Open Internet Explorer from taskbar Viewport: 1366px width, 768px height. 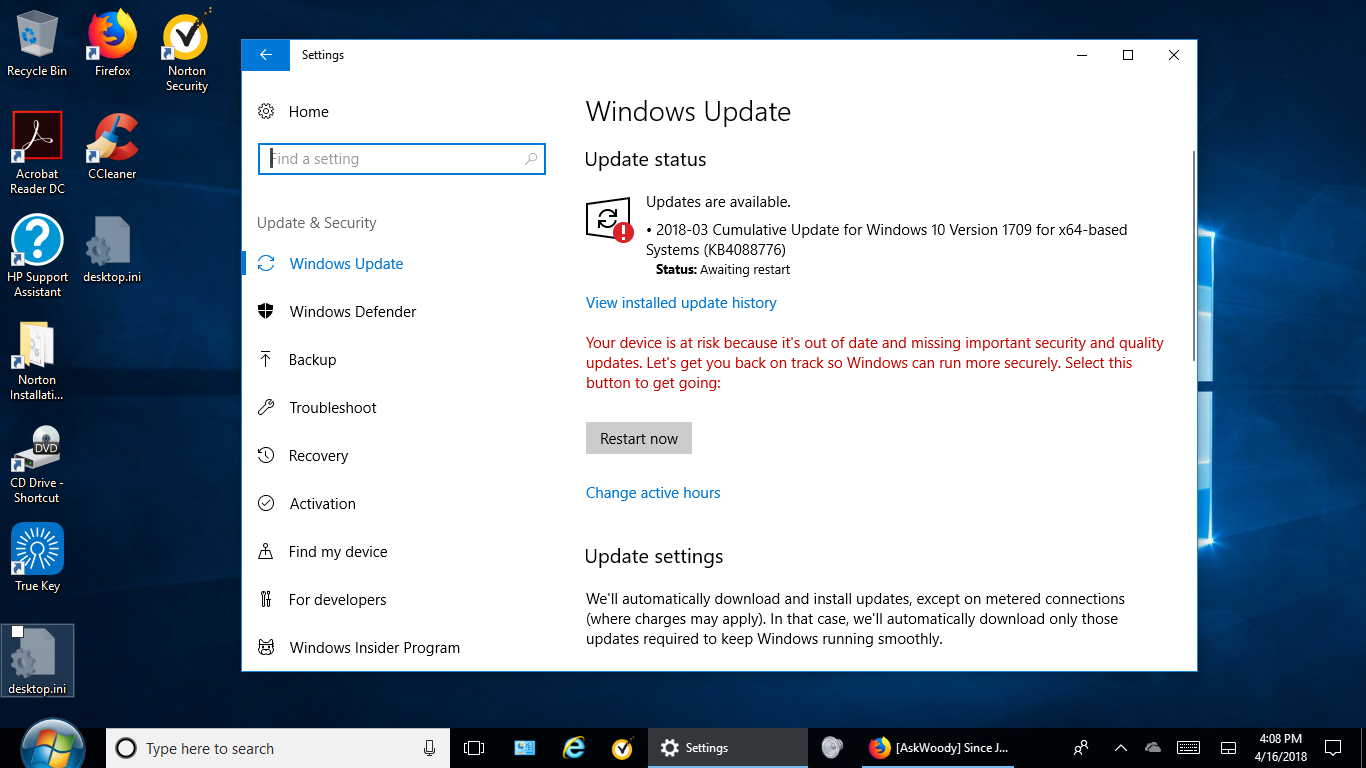point(574,748)
